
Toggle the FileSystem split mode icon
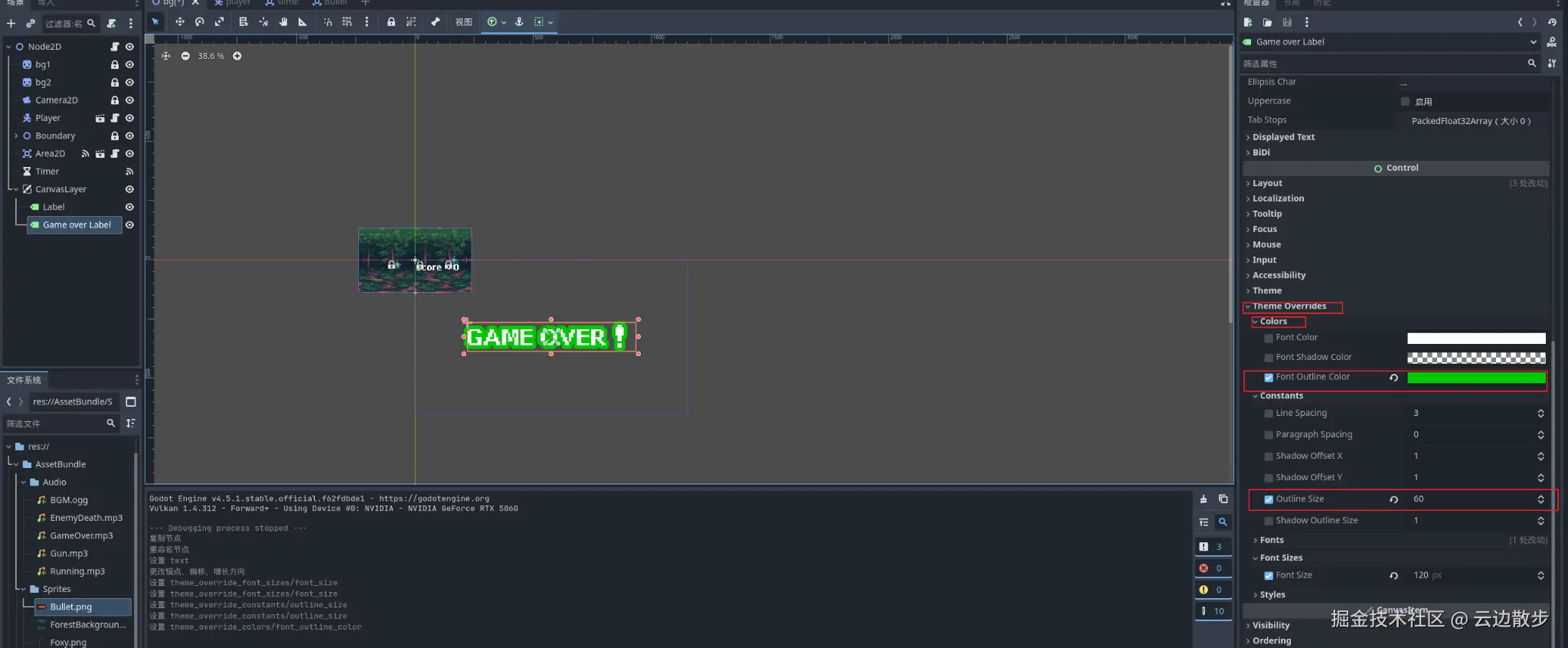131,401
